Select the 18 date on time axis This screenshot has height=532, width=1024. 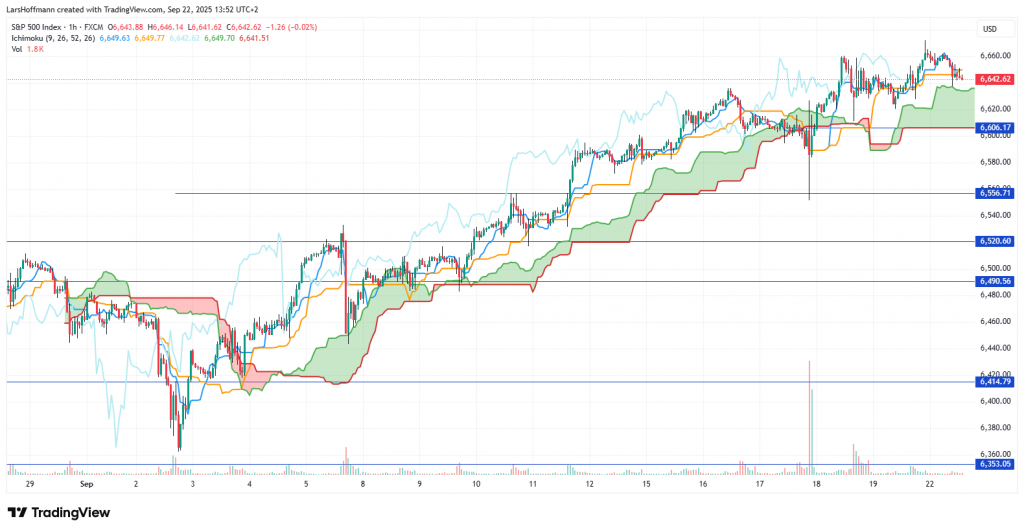(x=816, y=483)
